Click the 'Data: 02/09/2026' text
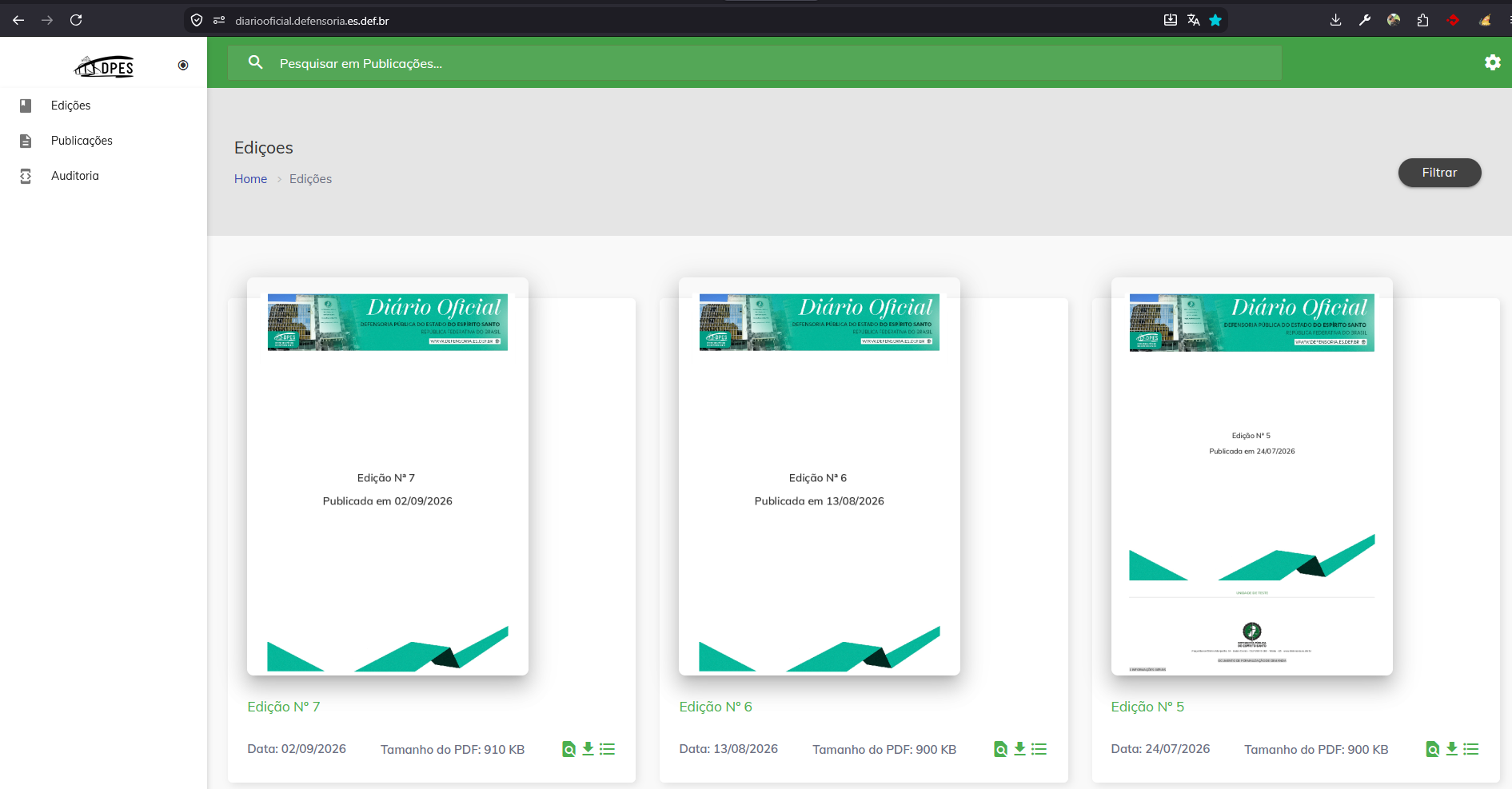The image size is (1512, 789). [x=297, y=749]
